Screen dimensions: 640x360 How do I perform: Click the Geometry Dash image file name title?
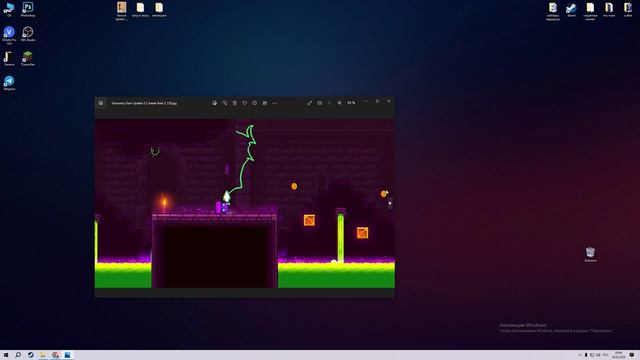point(144,103)
